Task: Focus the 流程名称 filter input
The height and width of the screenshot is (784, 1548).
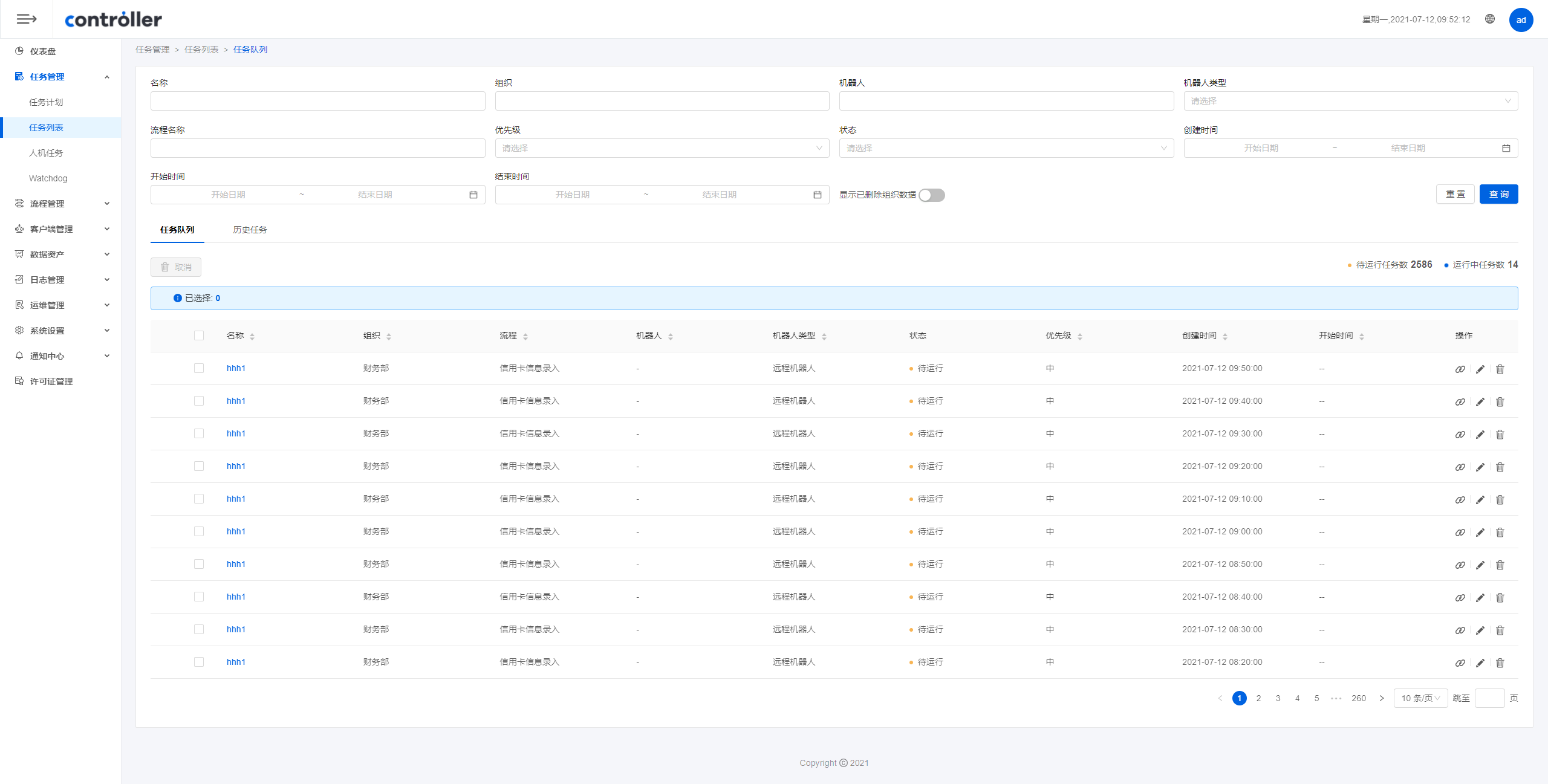Action: (317, 148)
